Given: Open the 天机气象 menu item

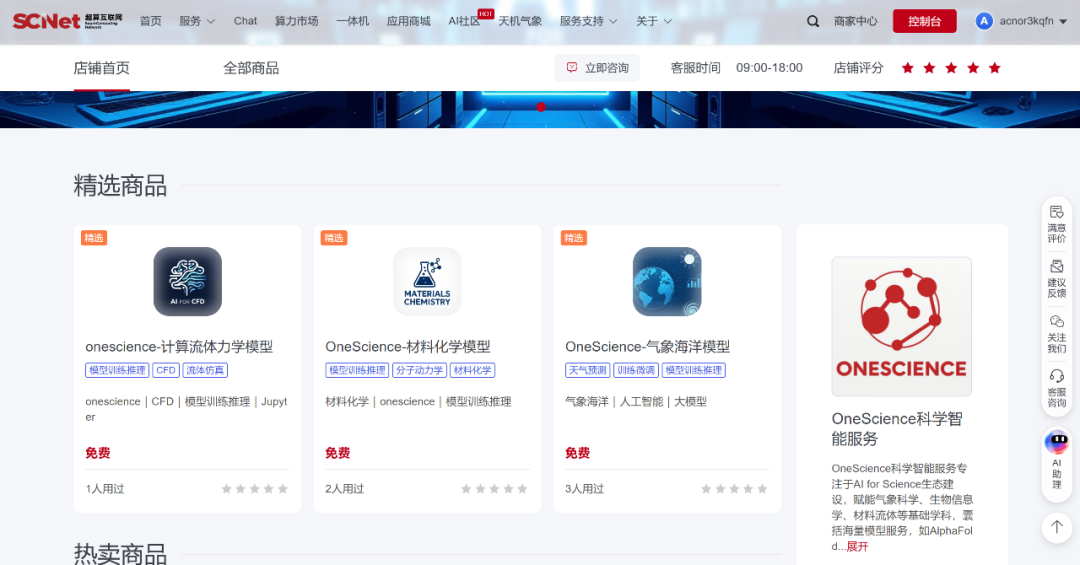Looking at the screenshot, I should [x=520, y=21].
